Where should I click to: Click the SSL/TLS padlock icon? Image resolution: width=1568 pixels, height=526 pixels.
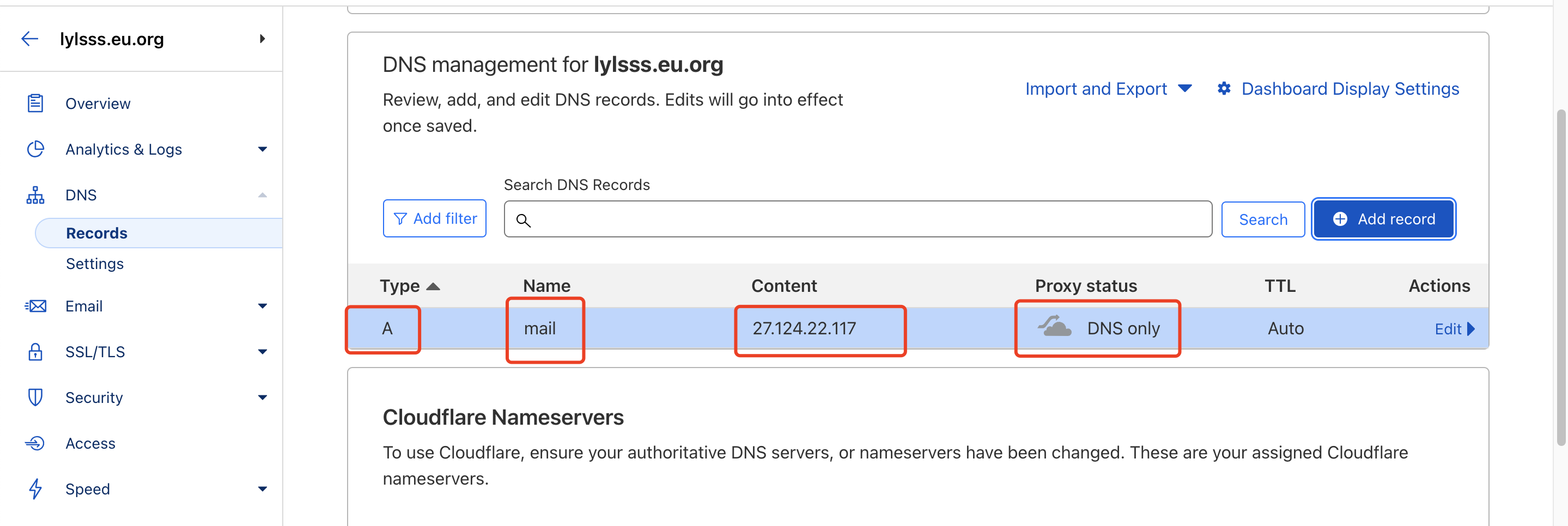click(35, 351)
